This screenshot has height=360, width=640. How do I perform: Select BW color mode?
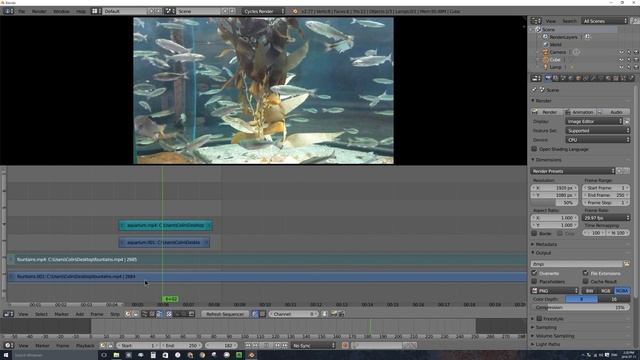[x=590, y=291]
